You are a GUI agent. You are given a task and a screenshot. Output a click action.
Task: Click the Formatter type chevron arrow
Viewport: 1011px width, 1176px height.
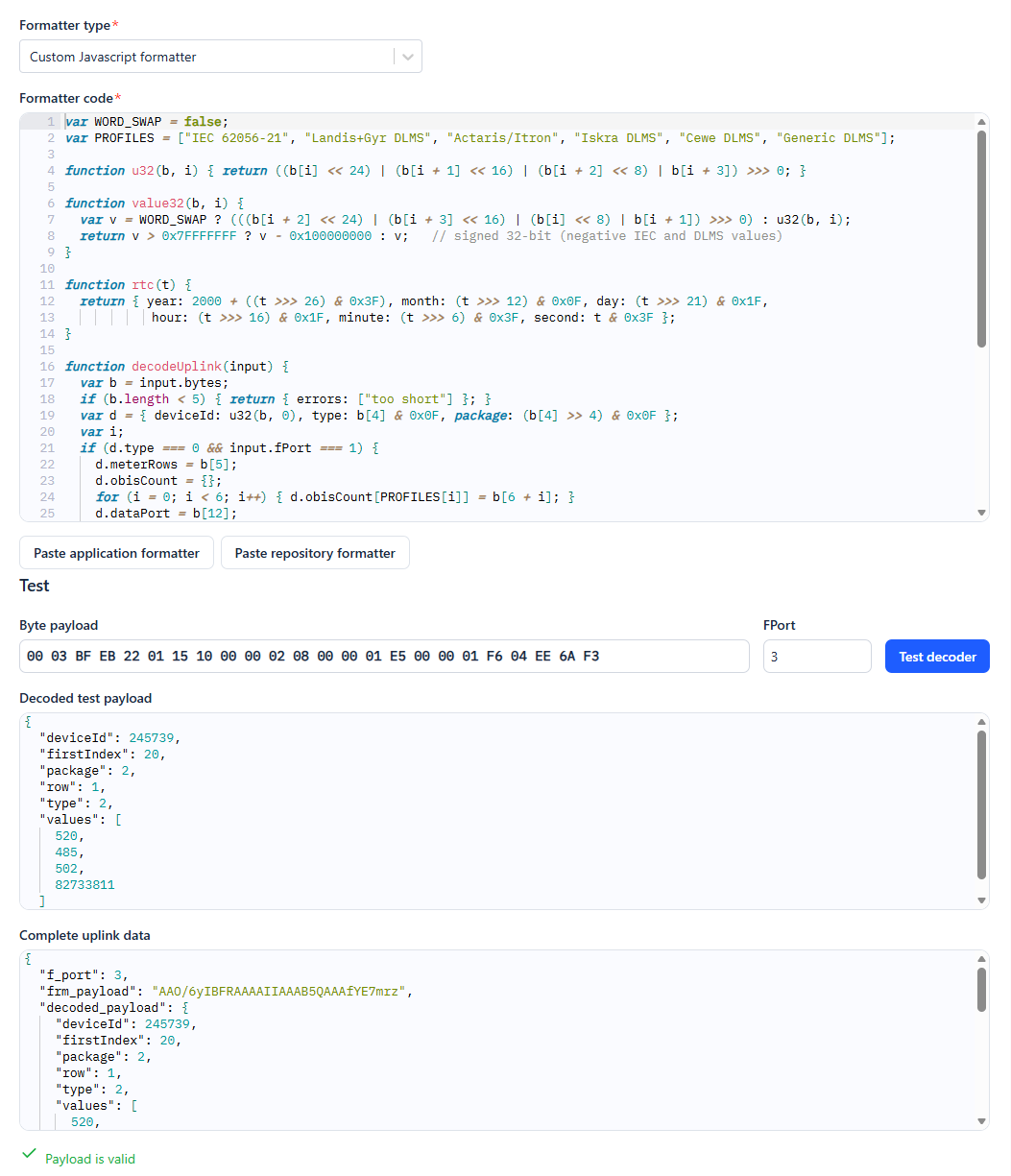point(408,57)
